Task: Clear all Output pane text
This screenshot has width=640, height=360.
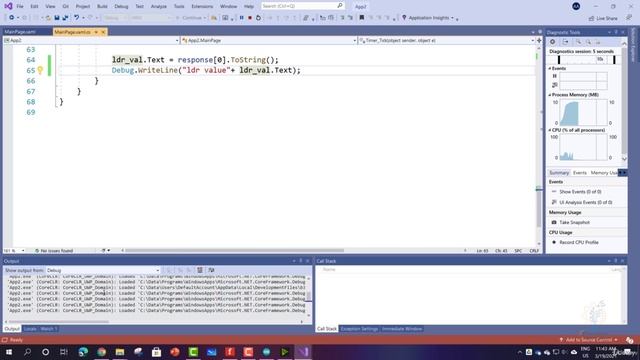Action: pos(200,270)
